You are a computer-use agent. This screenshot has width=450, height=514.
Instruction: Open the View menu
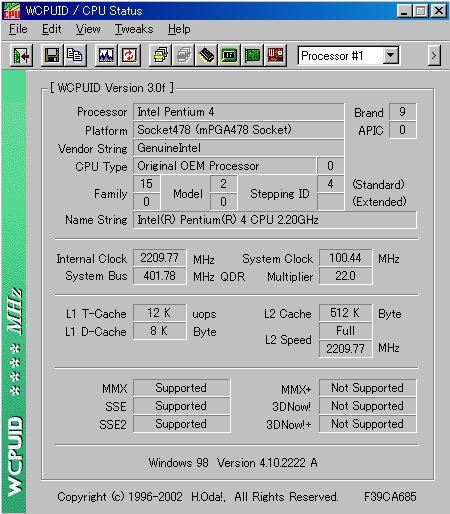tap(88, 29)
